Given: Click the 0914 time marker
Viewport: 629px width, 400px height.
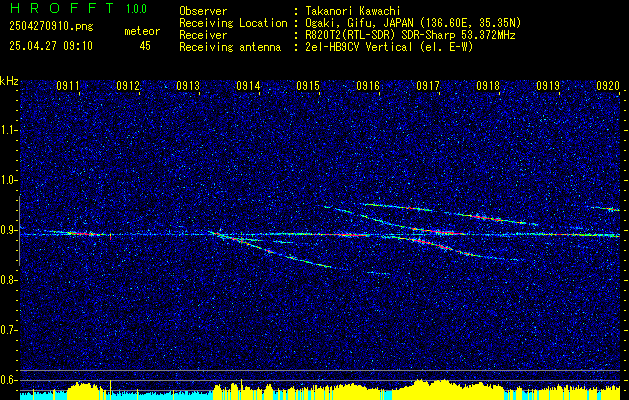Looking at the screenshot, I should [x=248, y=85].
